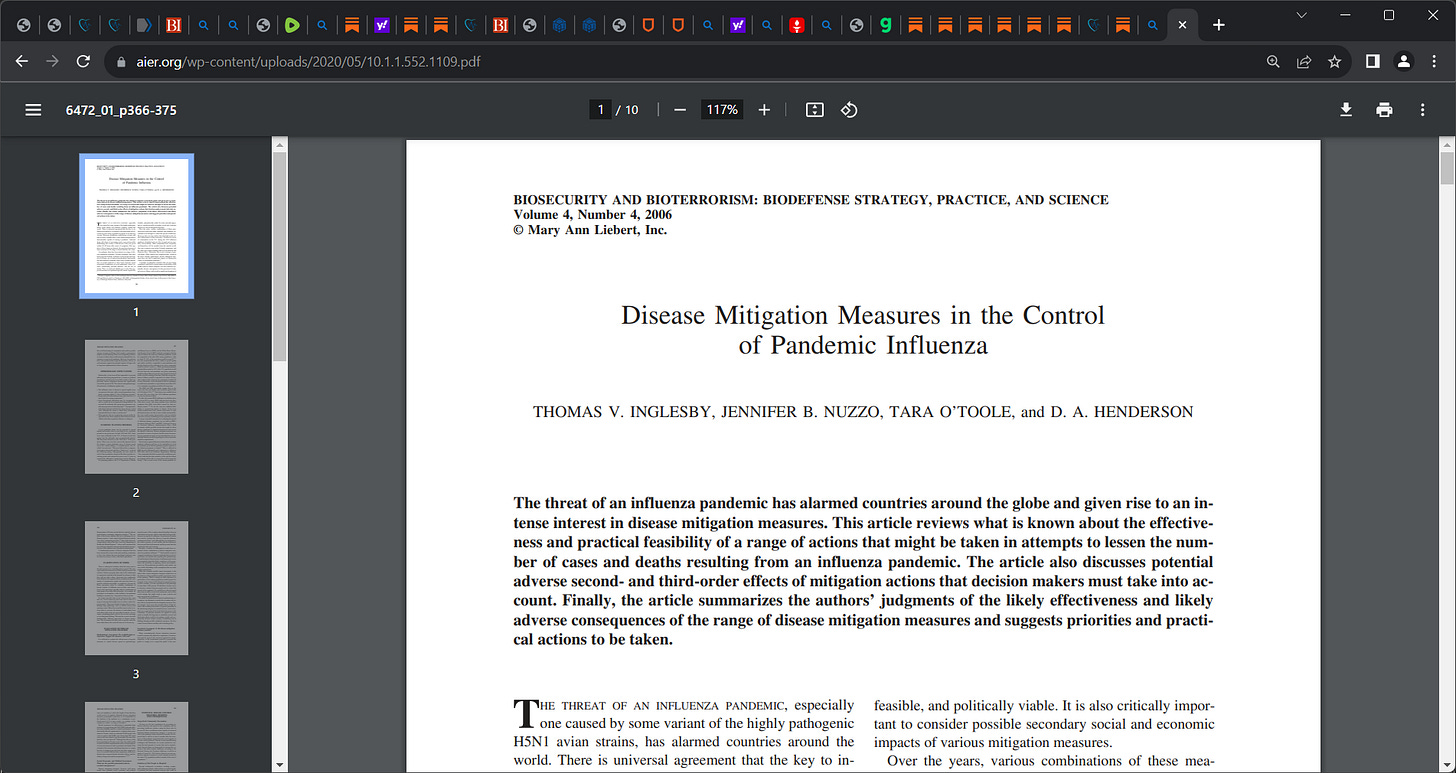Click the '/ 10' total pages text

tap(628, 110)
